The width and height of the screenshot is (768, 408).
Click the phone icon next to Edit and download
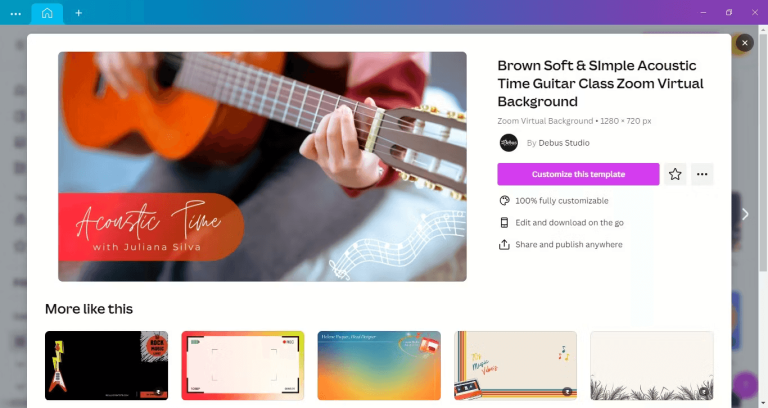click(504, 223)
